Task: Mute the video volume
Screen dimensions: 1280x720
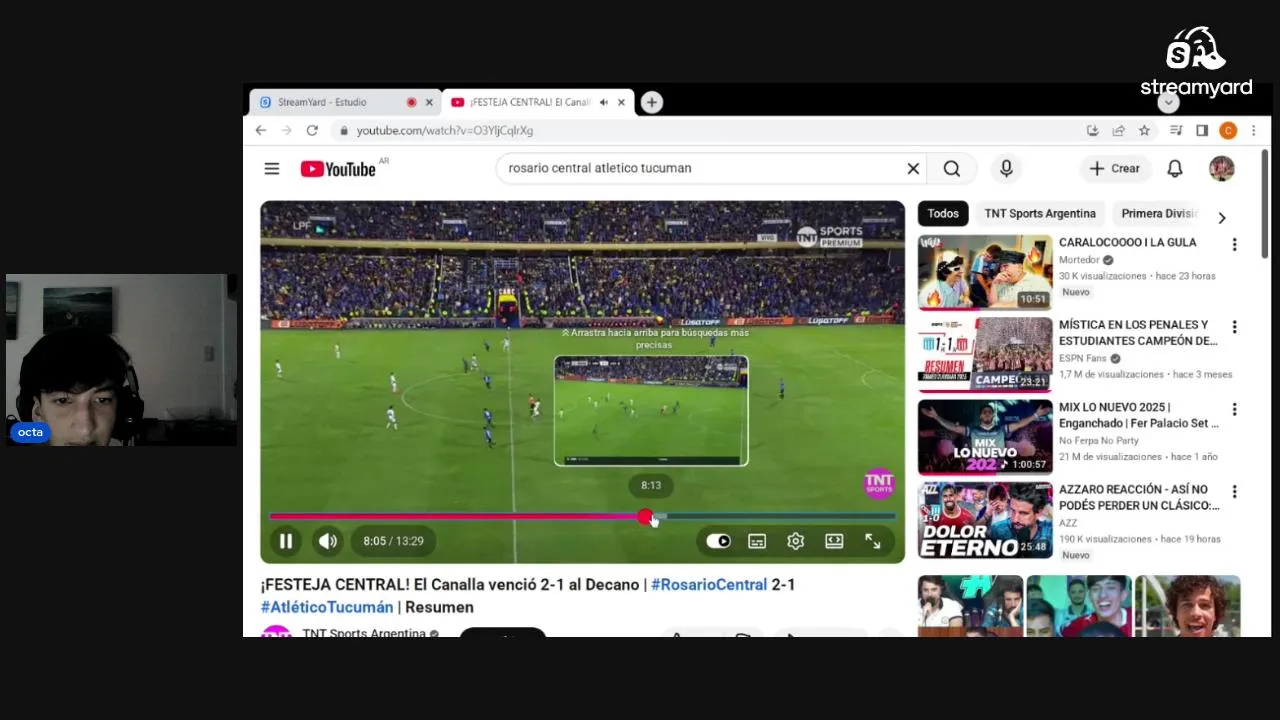Action: tap(328, 541)
